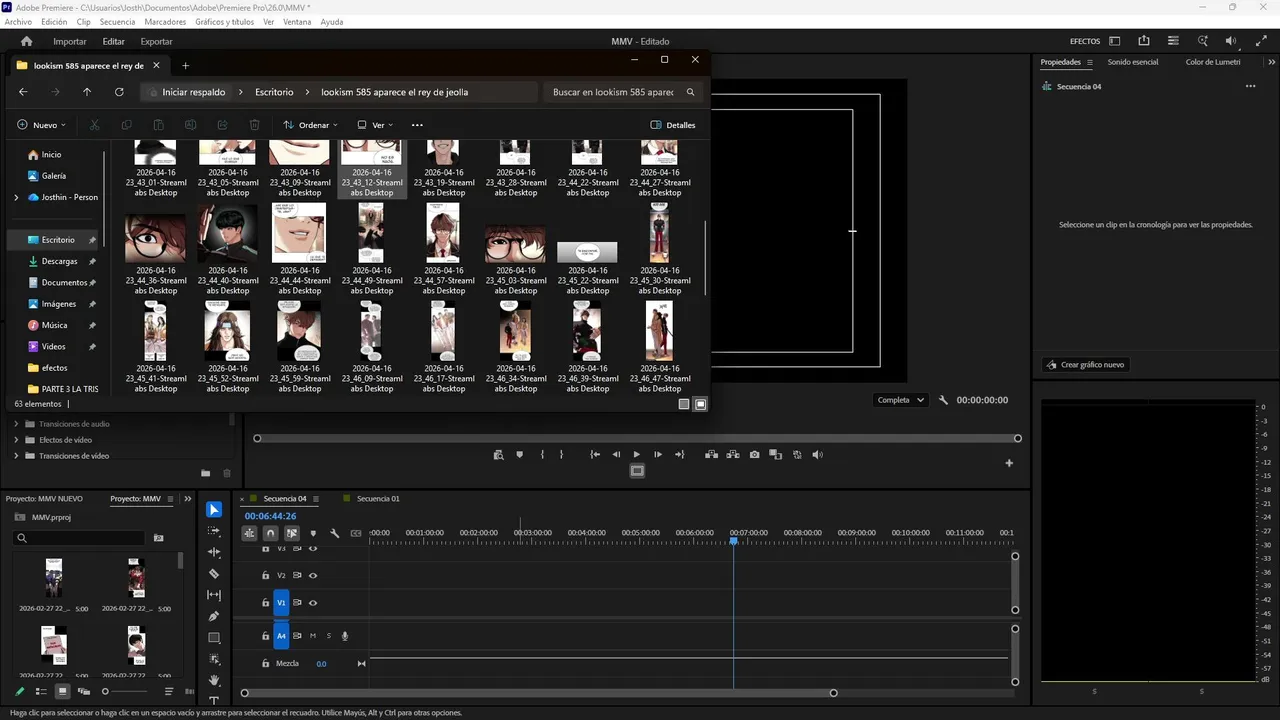This screenshot has height=720, width=1280.
Task: Click the Mezcla volume value 0.0
Action: [321, 664]
